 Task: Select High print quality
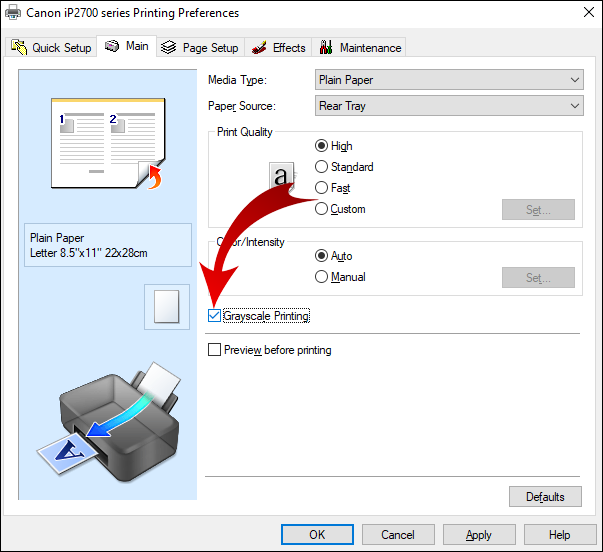tap(333, 146)
